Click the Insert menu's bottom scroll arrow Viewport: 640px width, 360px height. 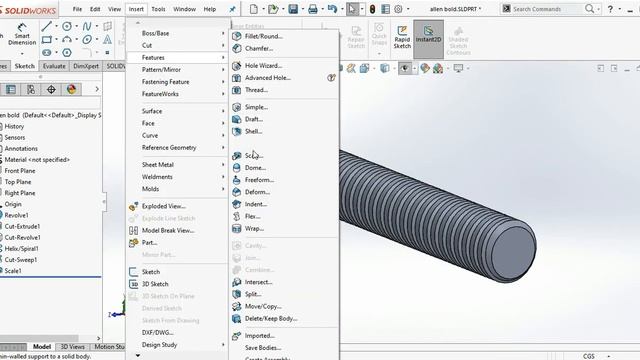tap(138, 356)
